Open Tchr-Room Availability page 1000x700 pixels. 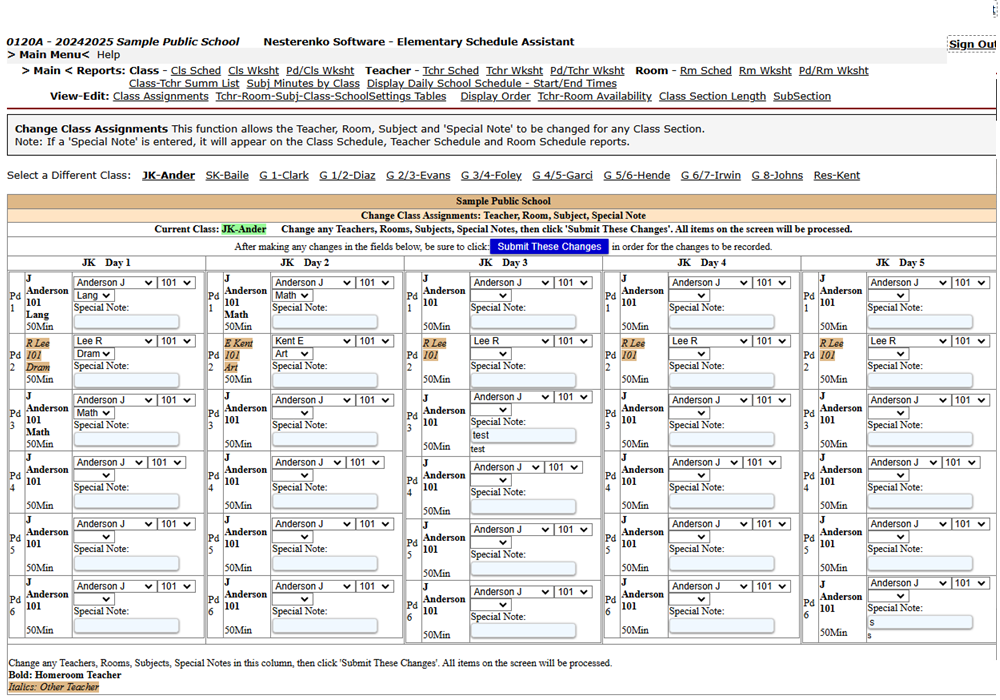(x=594, y=97)
